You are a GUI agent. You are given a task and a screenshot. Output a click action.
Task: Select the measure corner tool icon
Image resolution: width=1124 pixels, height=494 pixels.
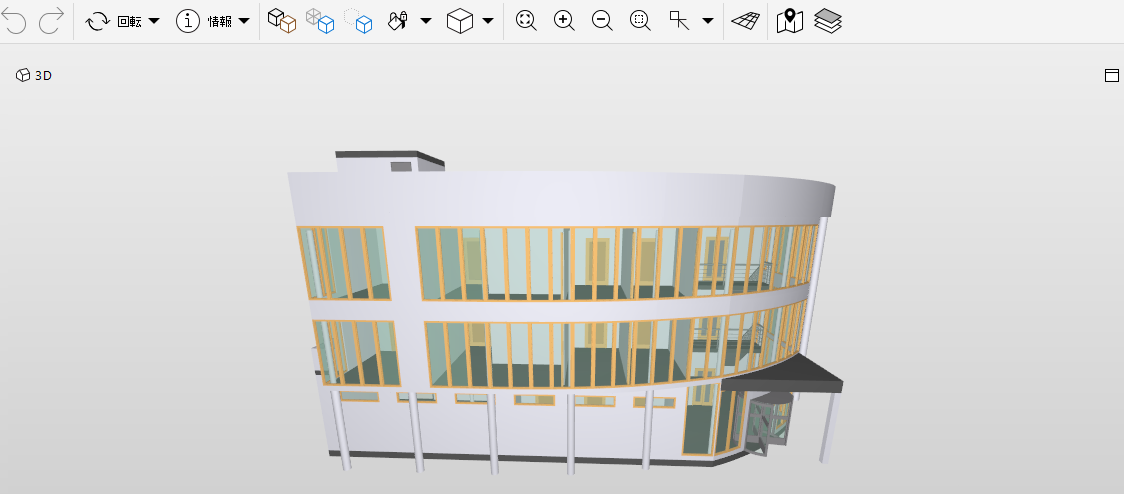tap(679, 21)
